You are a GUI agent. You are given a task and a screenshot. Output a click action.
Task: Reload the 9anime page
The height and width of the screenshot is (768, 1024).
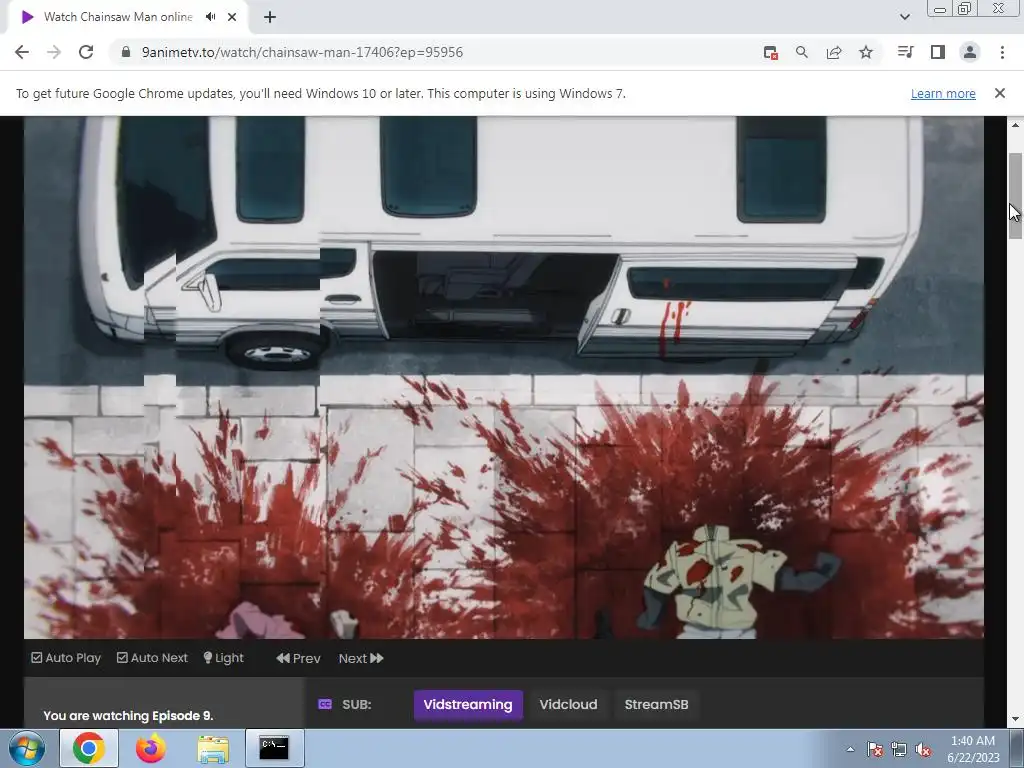86,52
